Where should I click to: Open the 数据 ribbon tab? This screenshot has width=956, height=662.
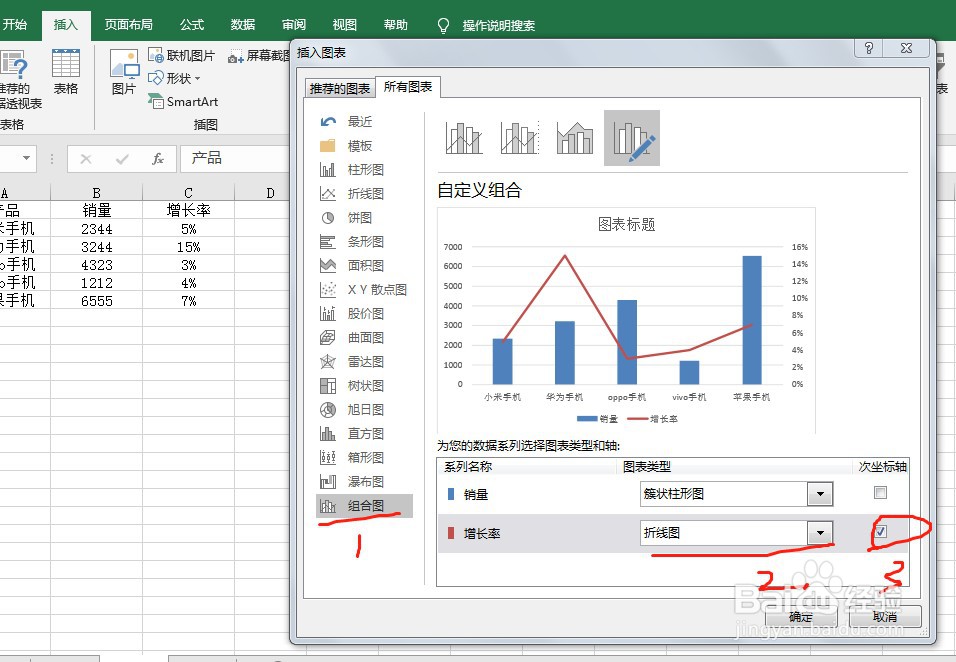coord(243,25)
